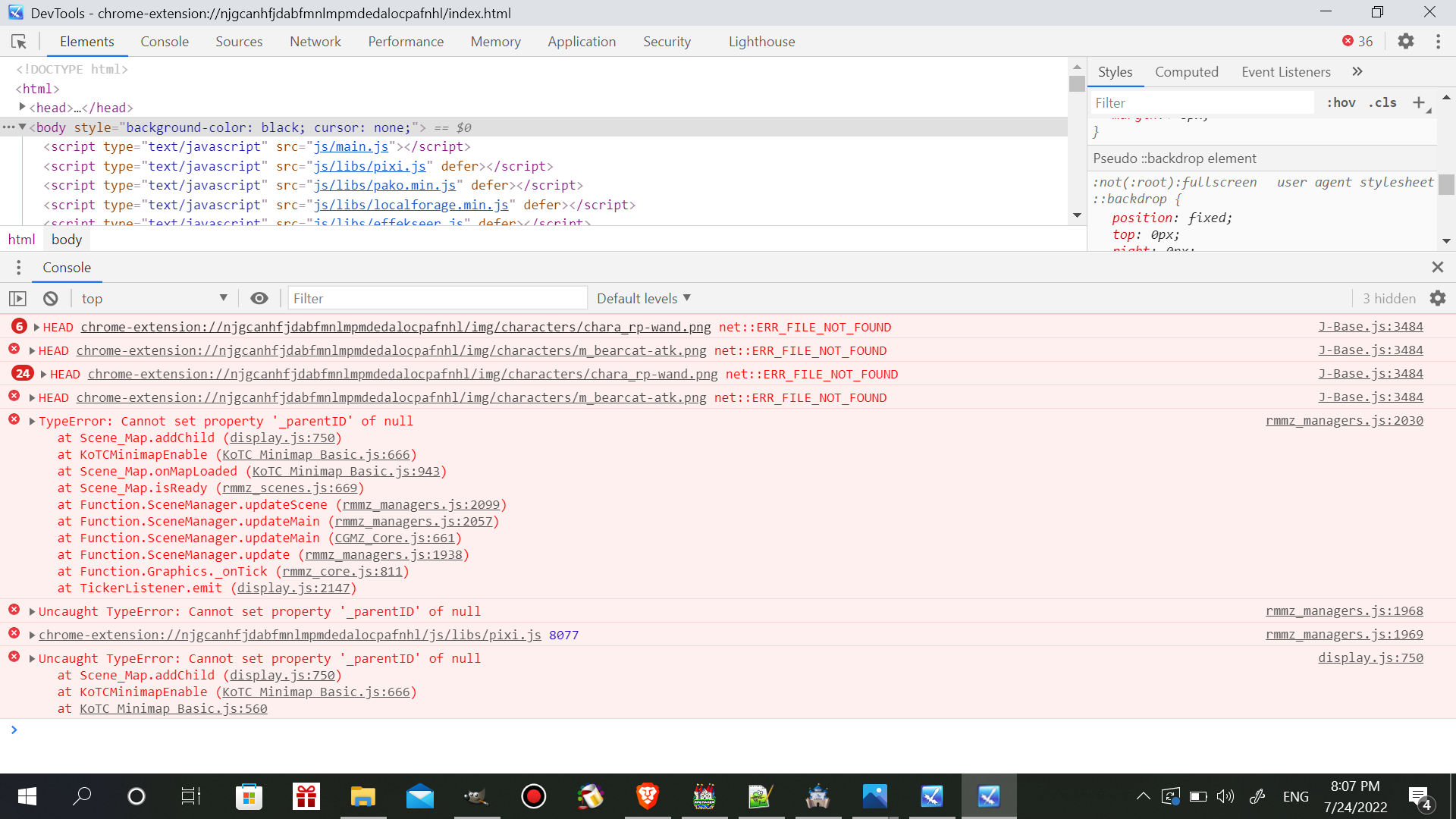Viewport: 1456px width, 819px height.
Task: Open File Explorer from the taskbar
Action: [362, 796]
